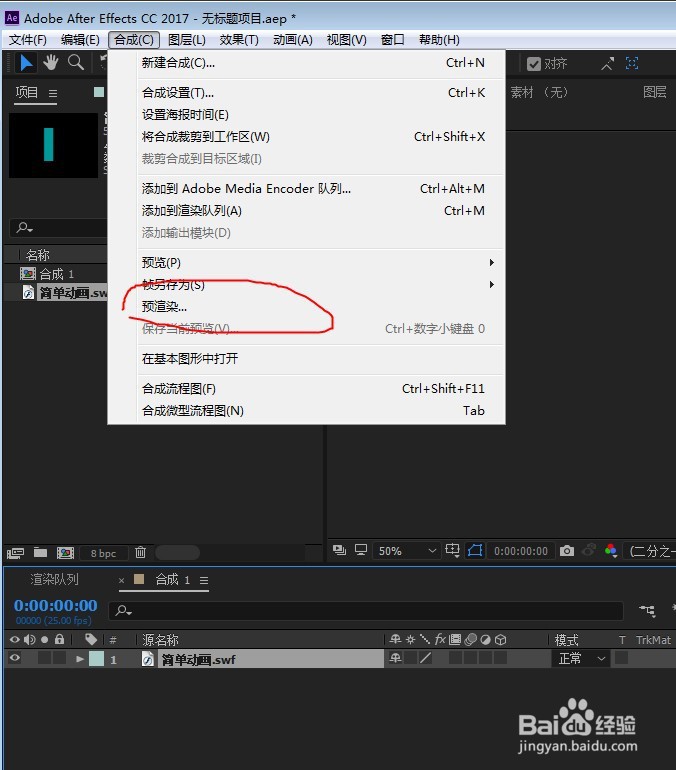676x770 pixels.
Task: Click the 0:00:00:00 viewer timecode button
Action: pyautogui.click(x=521, y=551)
